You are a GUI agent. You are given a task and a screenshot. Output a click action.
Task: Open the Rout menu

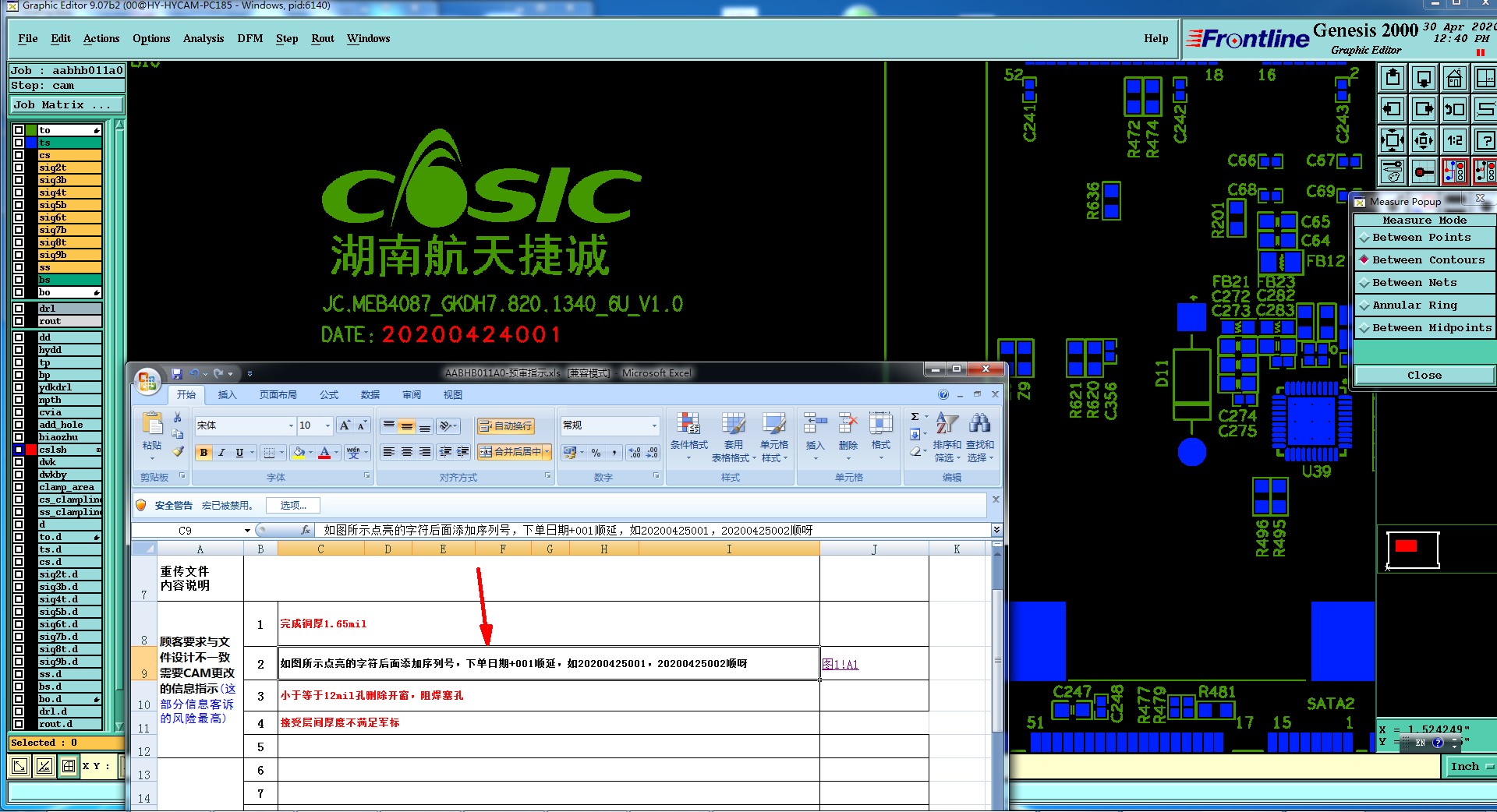pyautogui.click(x=323, y=38)
